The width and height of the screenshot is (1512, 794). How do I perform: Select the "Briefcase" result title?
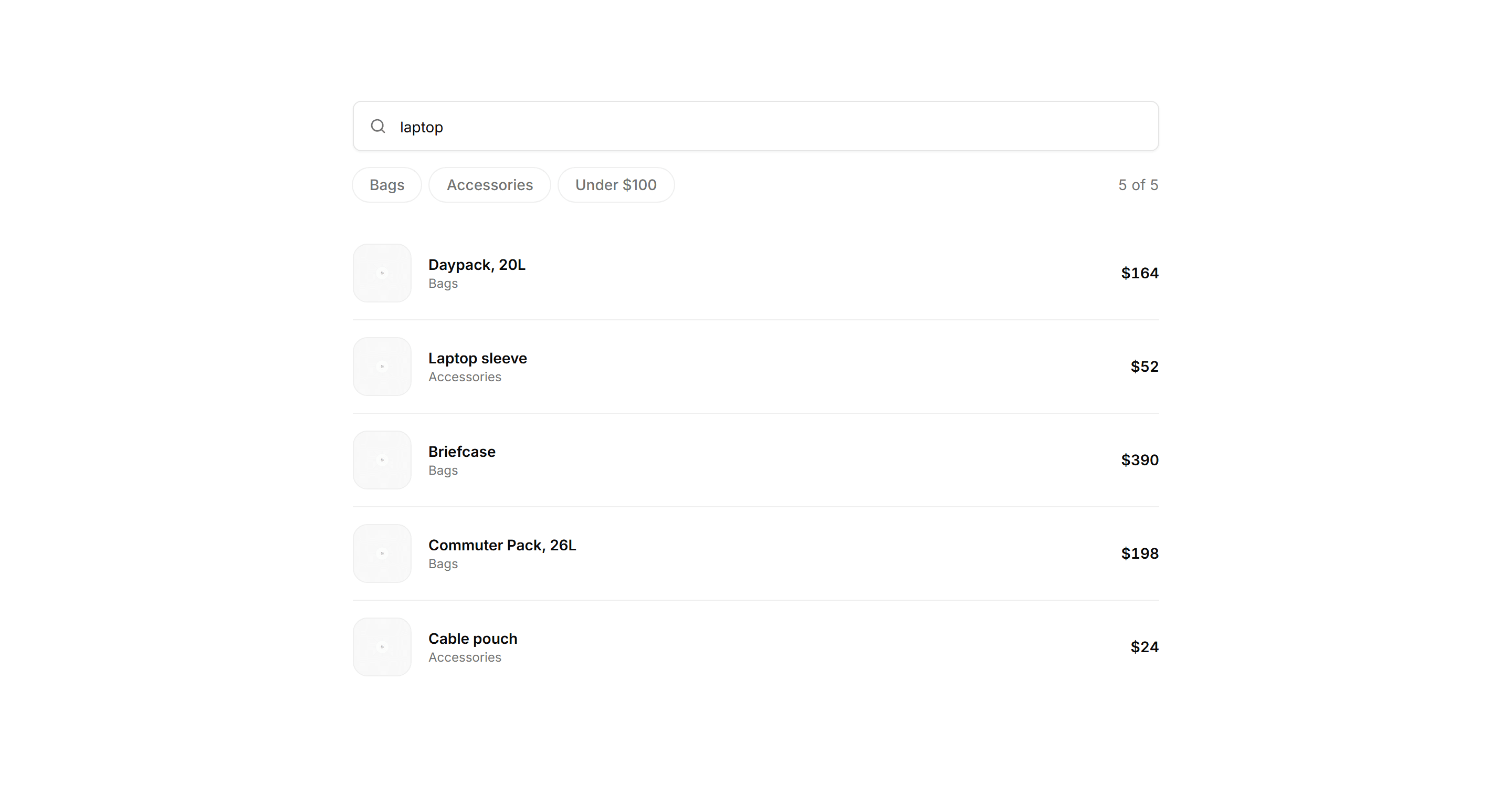click(462, 452)
